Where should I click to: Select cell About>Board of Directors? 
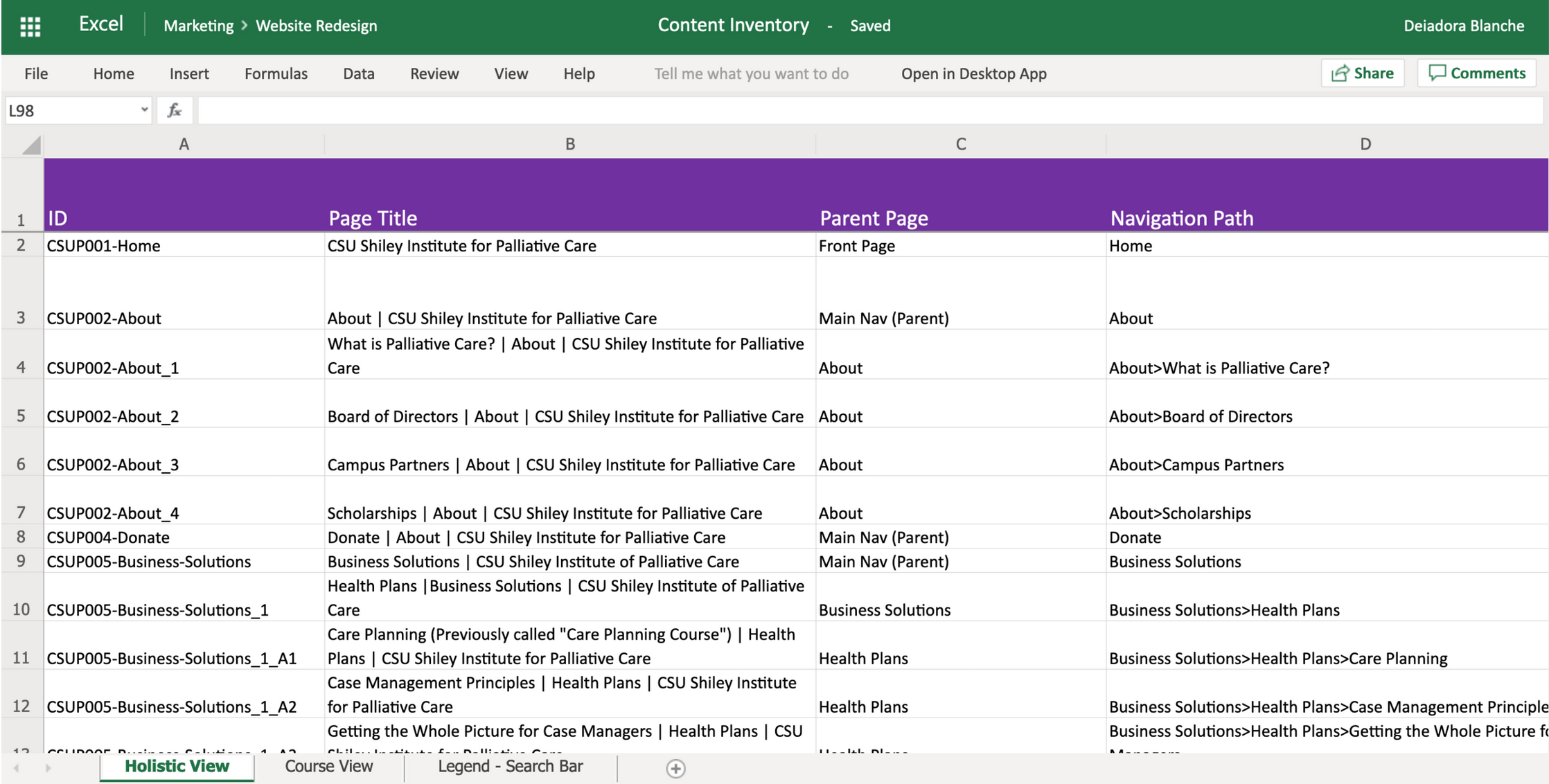click(1327, 403)
